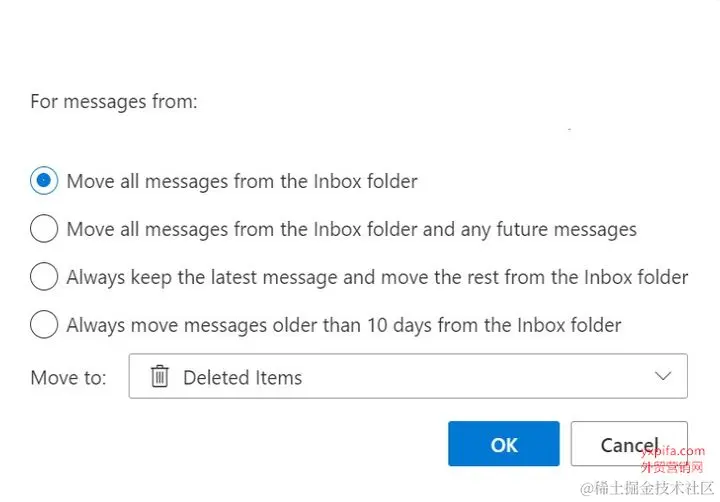Choose the radio button including any future messages
This screenshot has width=720, height=502.
click(x=44, y=229)
